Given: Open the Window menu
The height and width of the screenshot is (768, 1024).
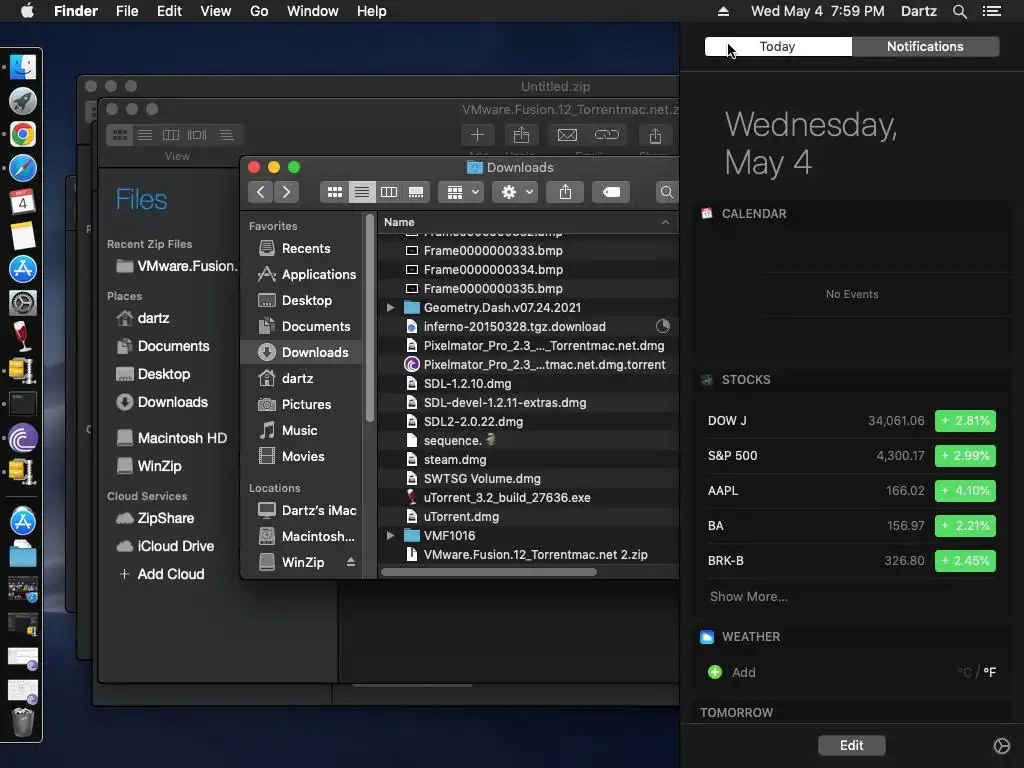Looking at the screenshot, I should coord(313,11).
